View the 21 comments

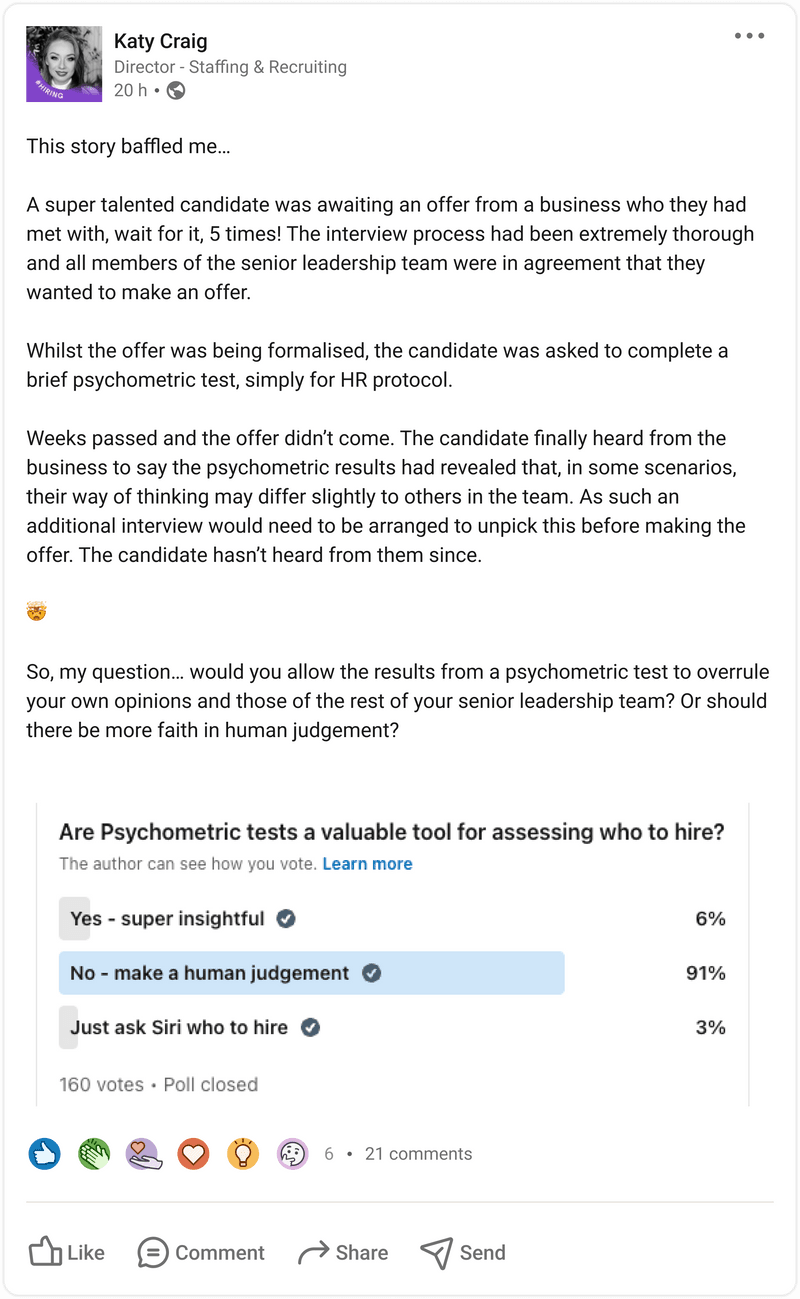[x=418, y=1153]
